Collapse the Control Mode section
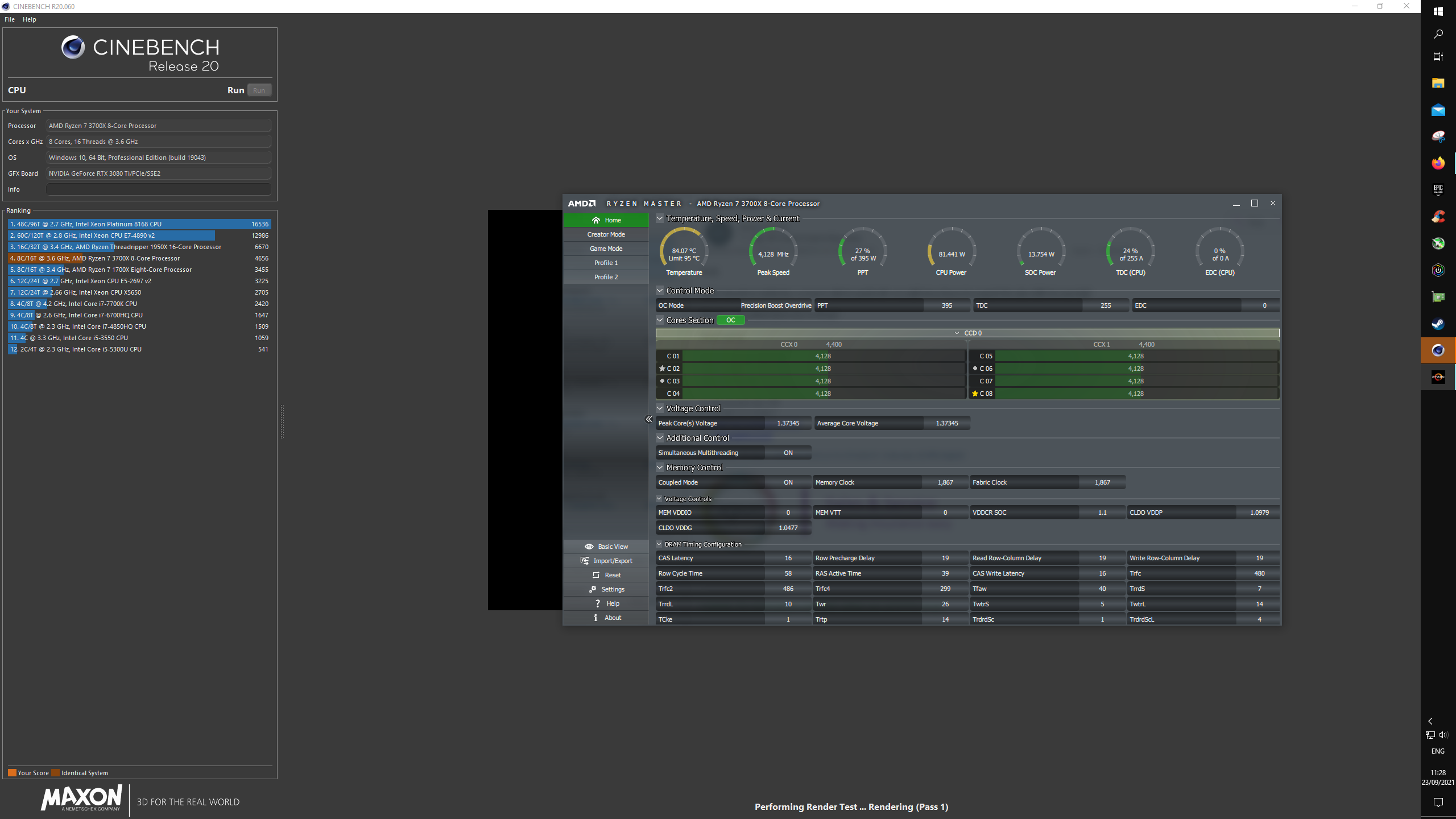 (660, 291)
